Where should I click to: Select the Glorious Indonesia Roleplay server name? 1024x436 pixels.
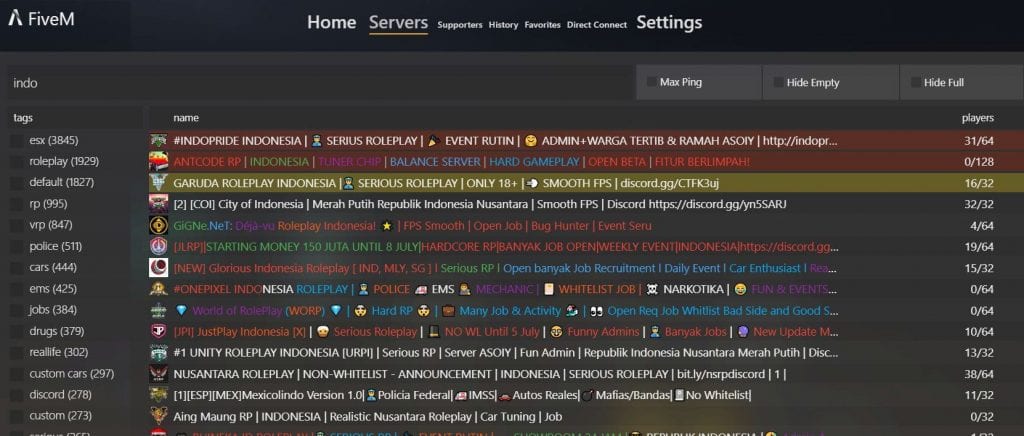(x=505, y=268)
